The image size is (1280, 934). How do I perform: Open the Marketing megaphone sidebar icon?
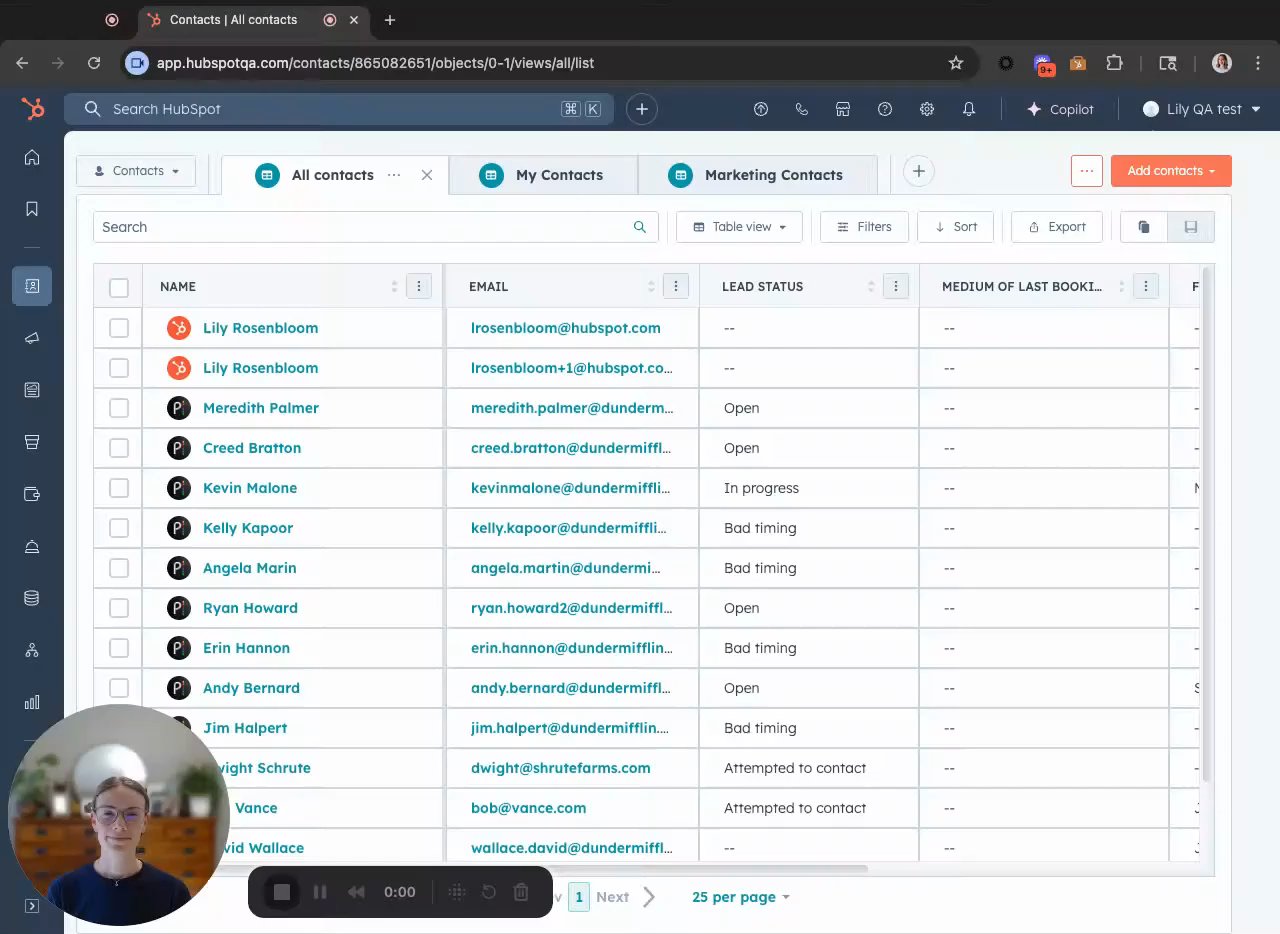(x=32, y=339)
